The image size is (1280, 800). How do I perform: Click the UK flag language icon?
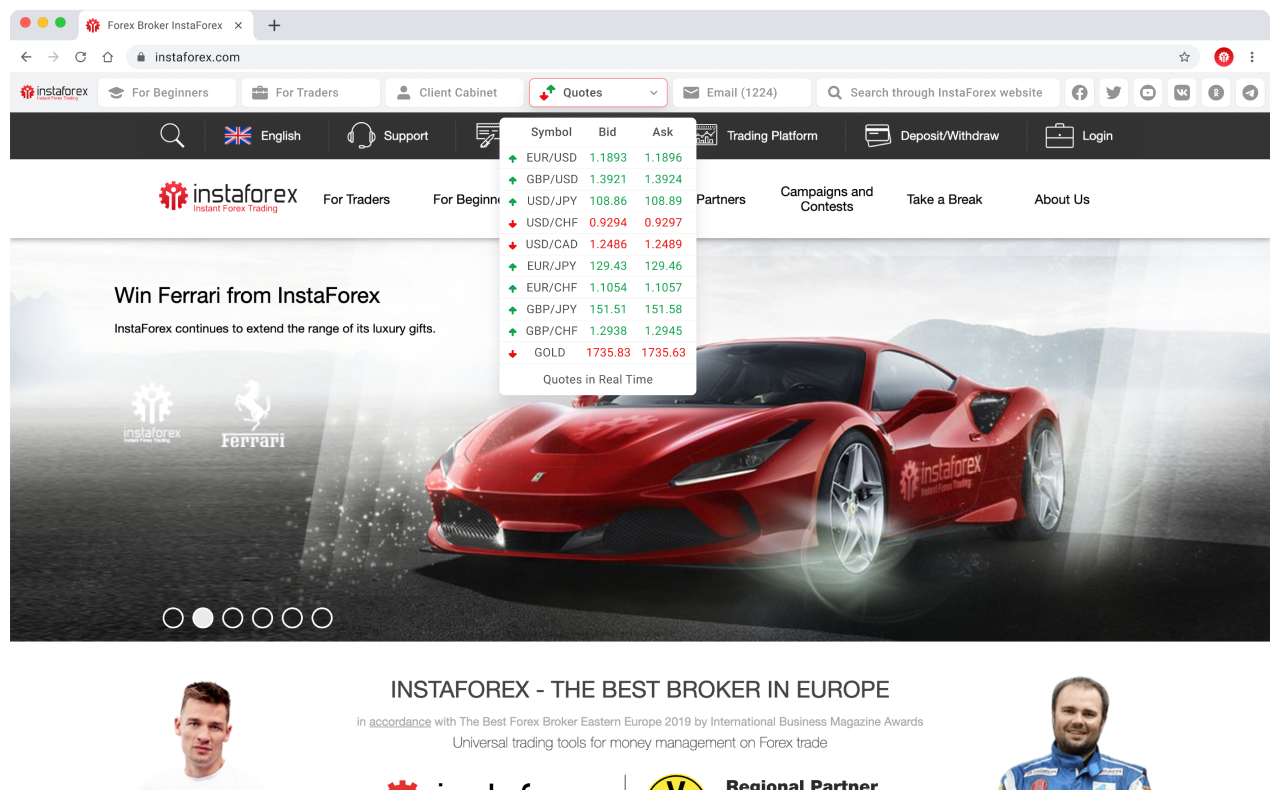[x=238, y=136]
